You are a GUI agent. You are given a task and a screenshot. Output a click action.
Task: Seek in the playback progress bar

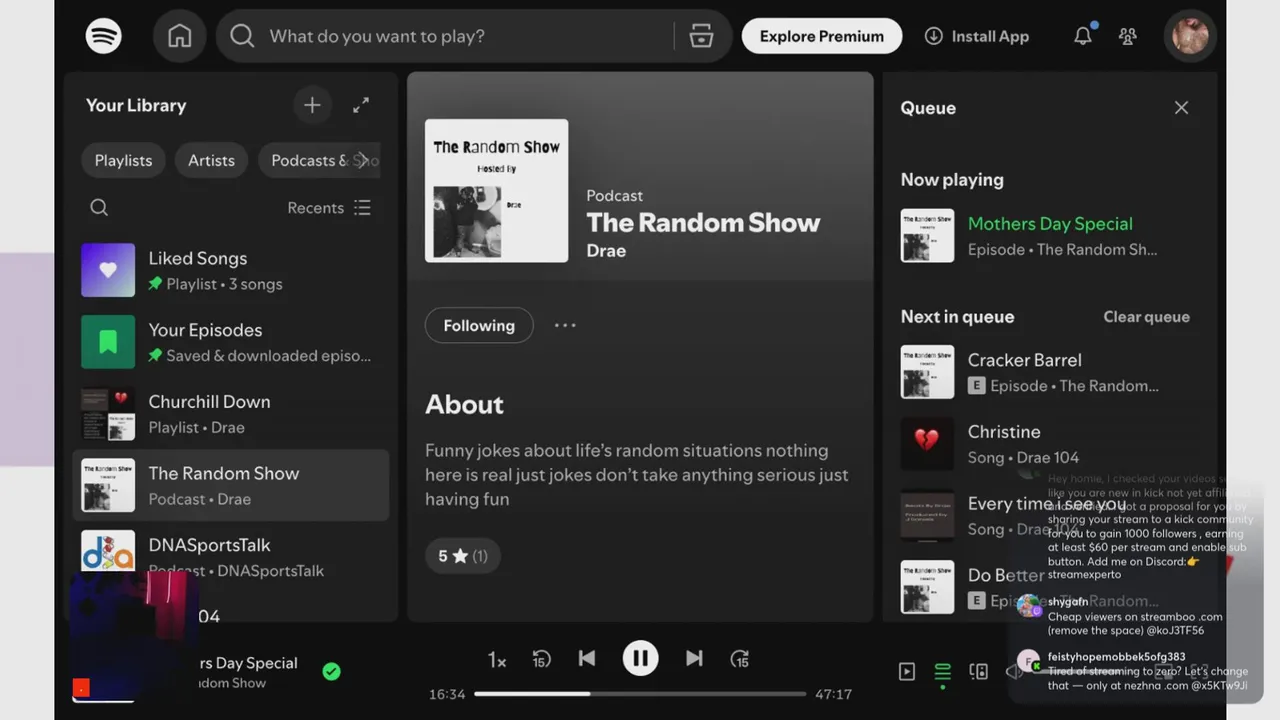click(640, 694)
